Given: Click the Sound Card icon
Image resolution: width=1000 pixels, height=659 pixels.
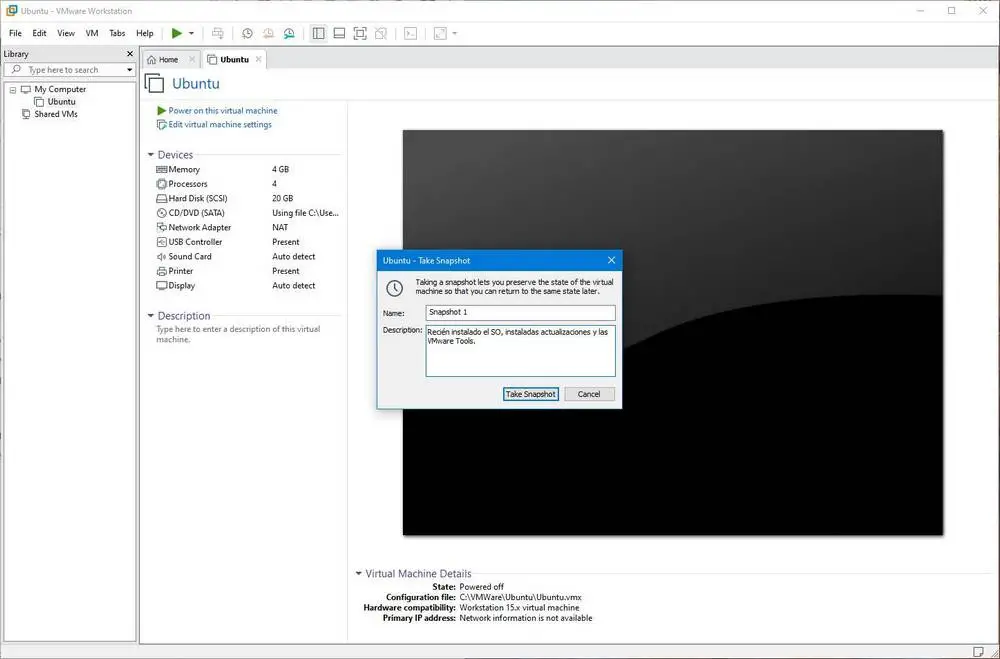Looking at the screenshot, I should (x=162, y=256).
